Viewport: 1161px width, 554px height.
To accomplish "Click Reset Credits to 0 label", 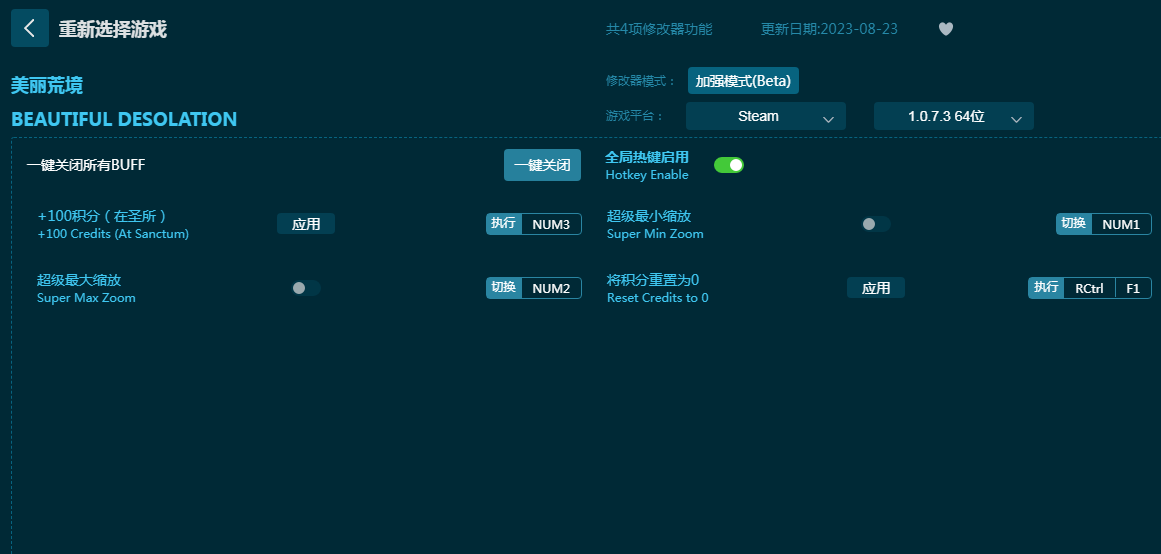I will click(658, 298).
